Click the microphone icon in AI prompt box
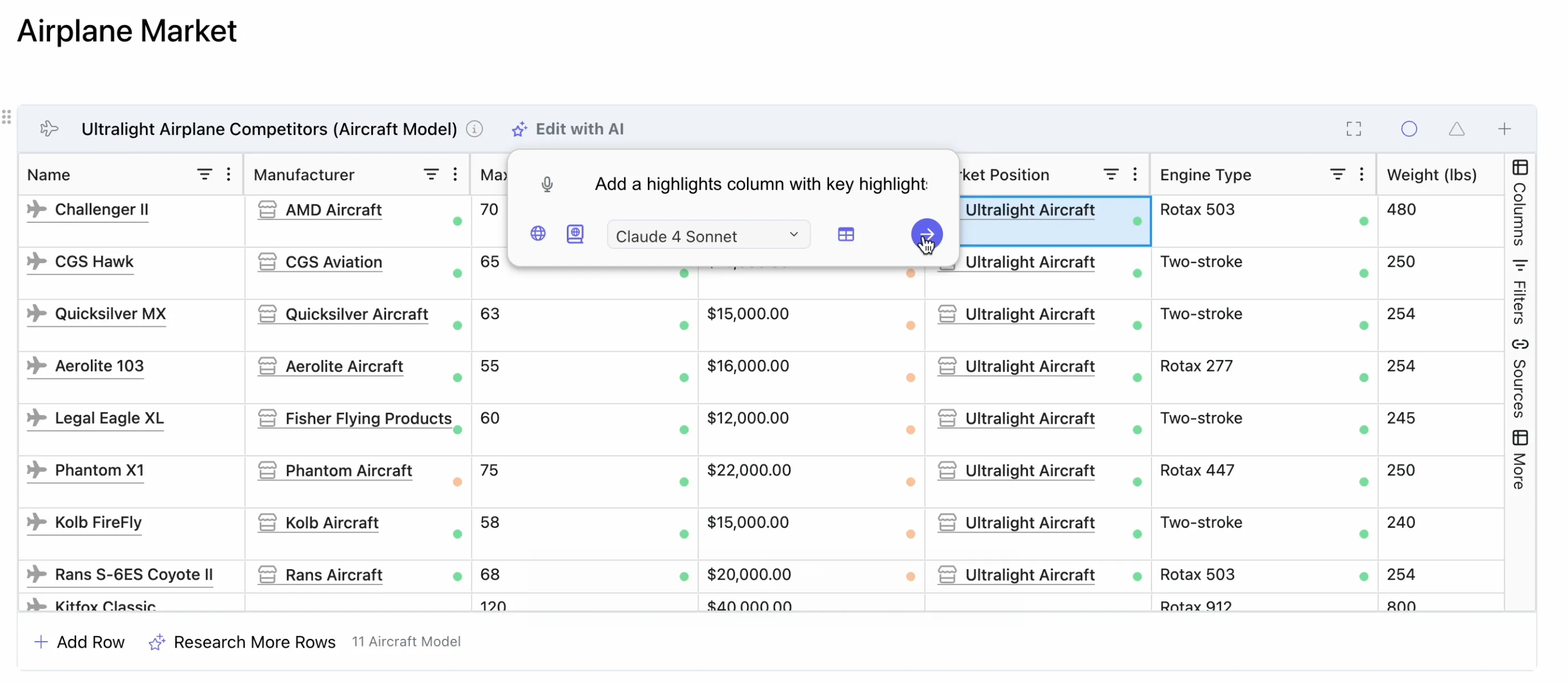This screenshot has height=683, width=1568. (x=547, y=184)
